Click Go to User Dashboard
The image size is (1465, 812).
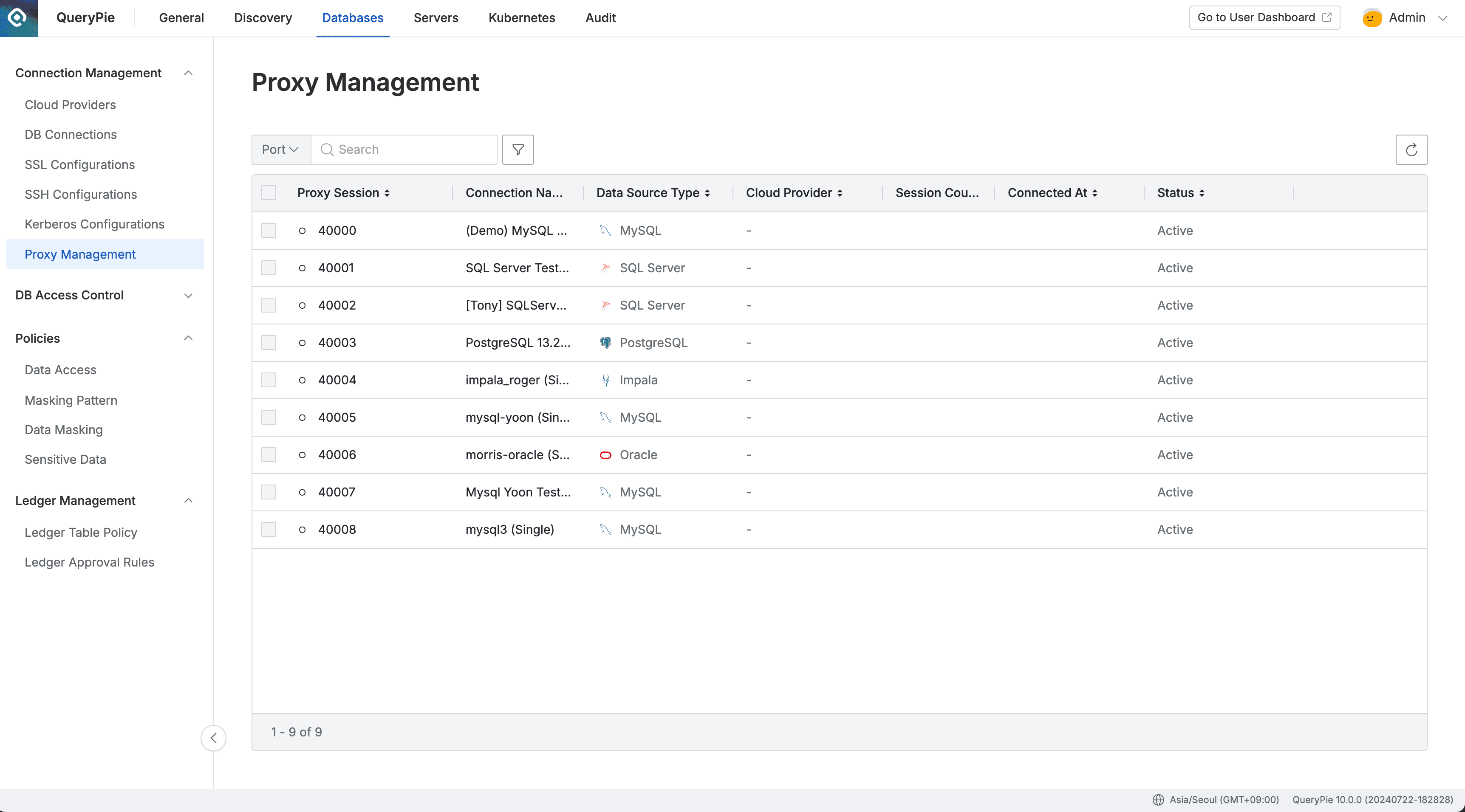tap(1264, 17)
